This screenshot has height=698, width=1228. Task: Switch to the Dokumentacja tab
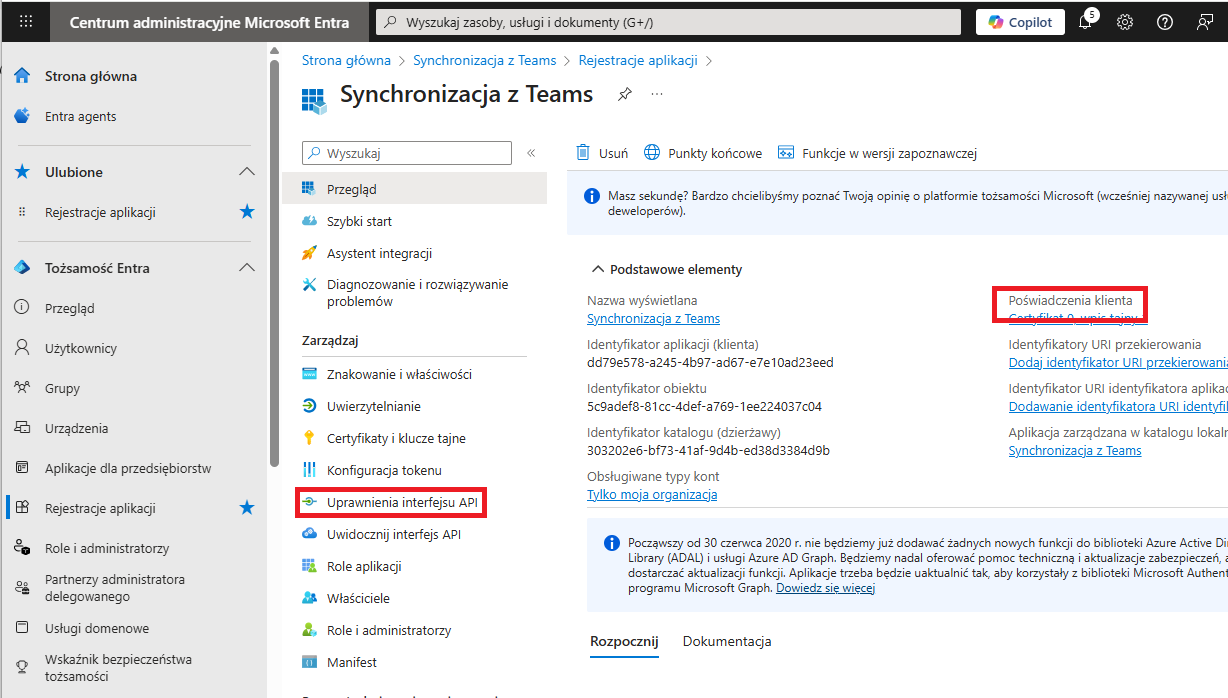pyautogui.click(x=727, y=641)
